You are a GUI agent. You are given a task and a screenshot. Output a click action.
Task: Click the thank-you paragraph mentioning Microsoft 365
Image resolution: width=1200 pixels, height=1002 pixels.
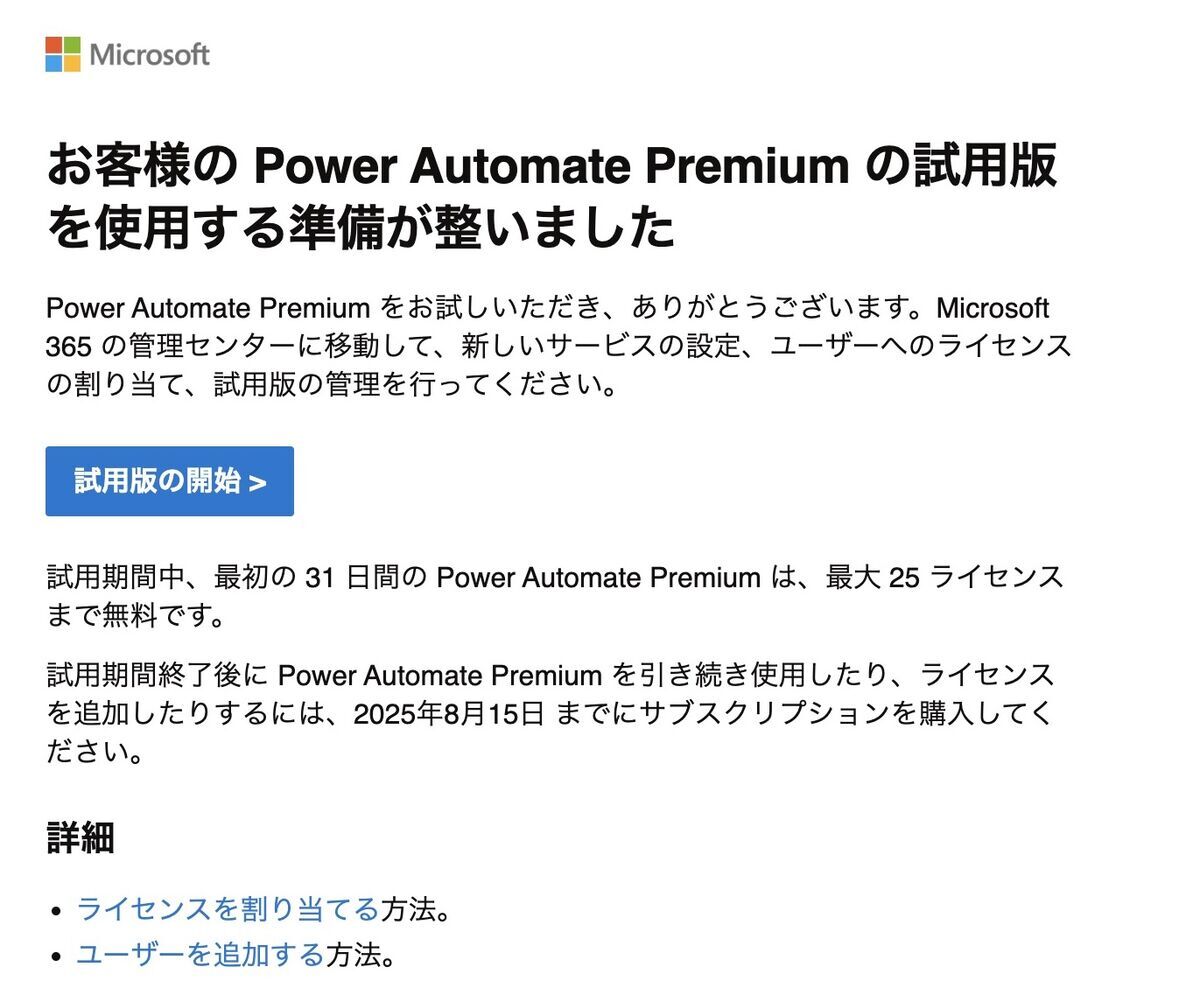point(550,345)
